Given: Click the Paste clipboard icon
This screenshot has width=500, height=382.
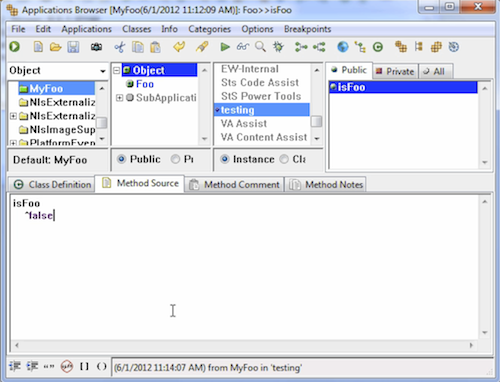Looking at the screenshot, I should tap(155, 47).
